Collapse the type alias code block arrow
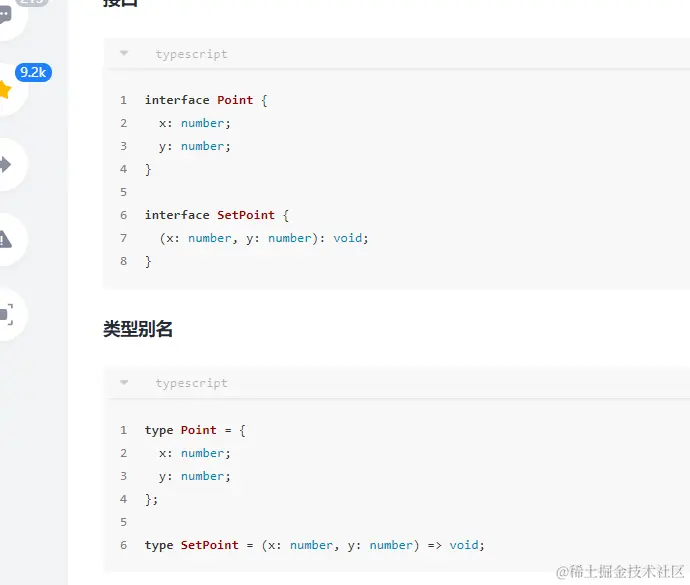The image size is (690, 585). point(124,383)
